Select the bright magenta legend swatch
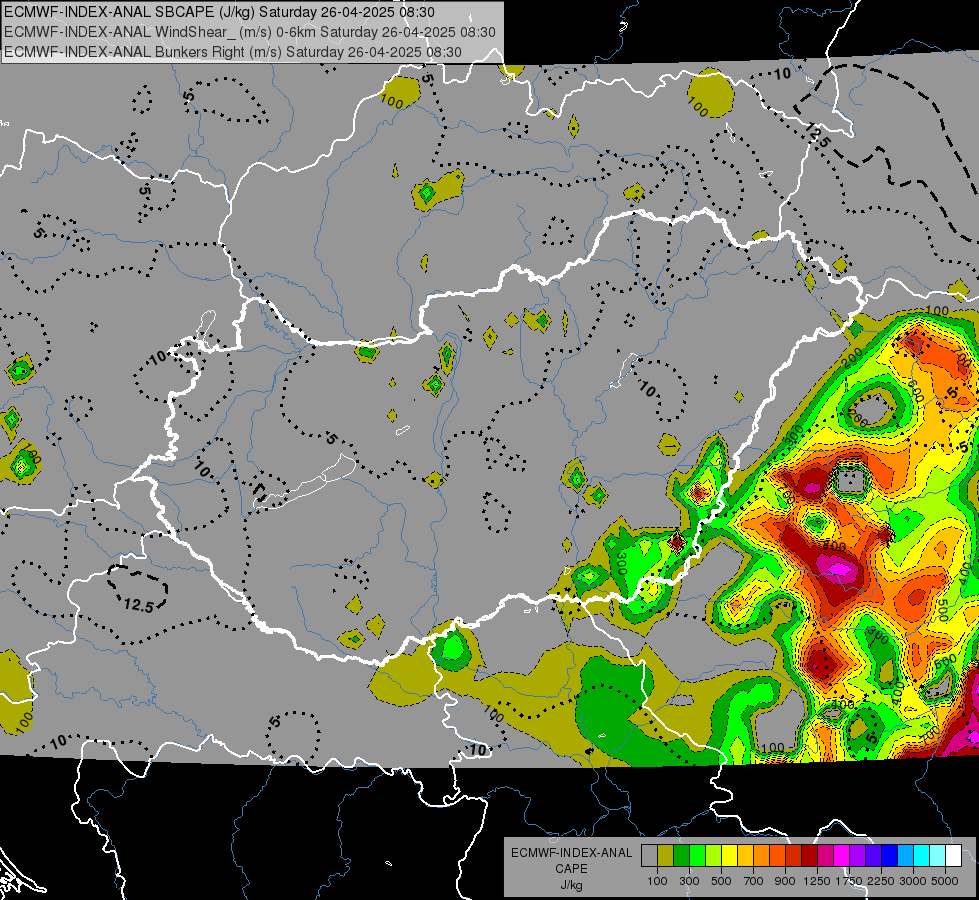The image size is (979, 900). tap(842, 856)
